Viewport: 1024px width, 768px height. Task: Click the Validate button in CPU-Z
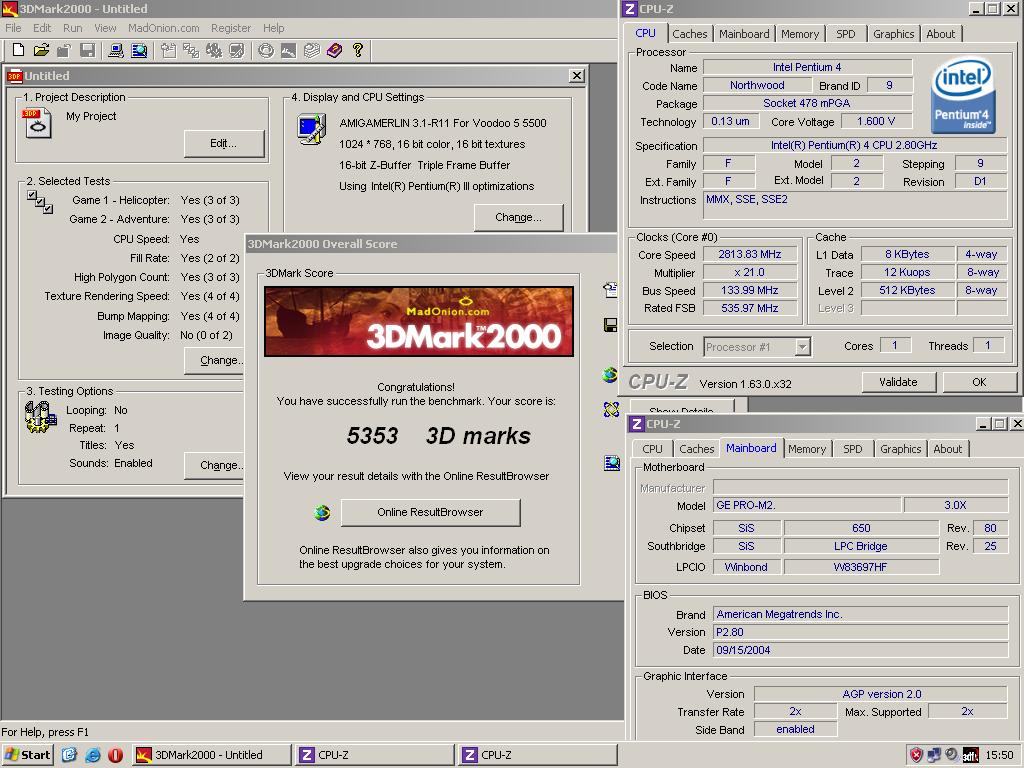tap(899, 382)
